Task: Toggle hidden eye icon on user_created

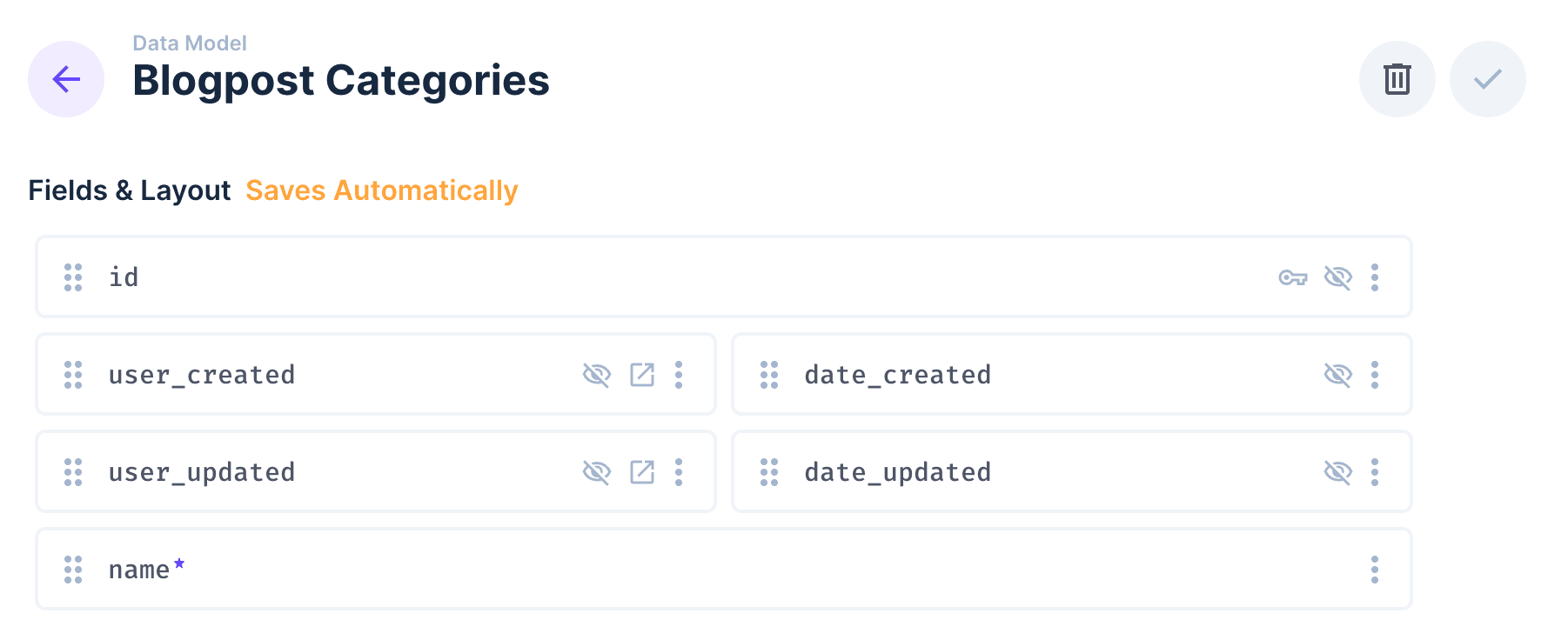Action: [x=596, y=375]
